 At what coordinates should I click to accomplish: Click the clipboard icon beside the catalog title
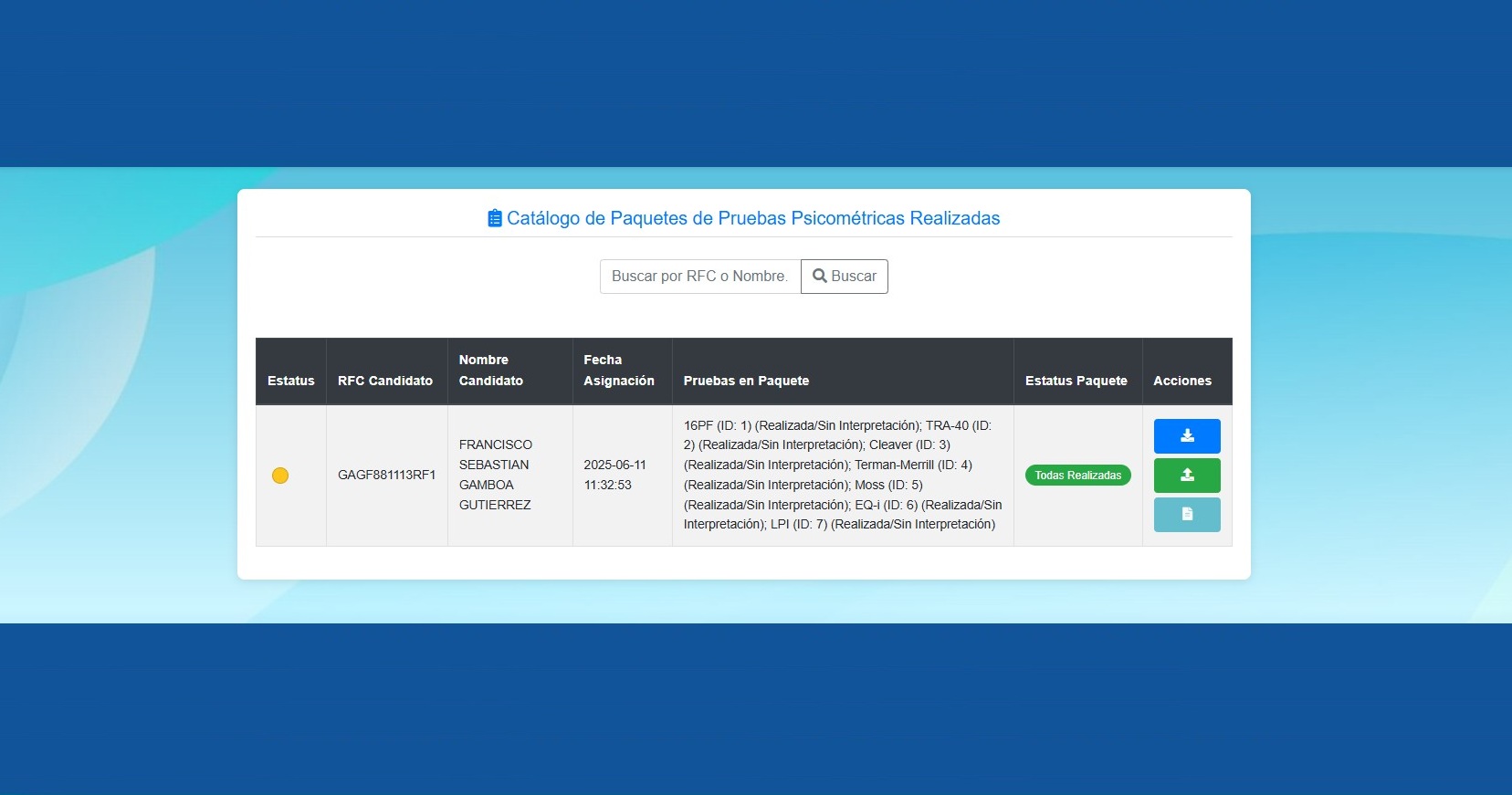pyautogui.click(x=494, y=218)
